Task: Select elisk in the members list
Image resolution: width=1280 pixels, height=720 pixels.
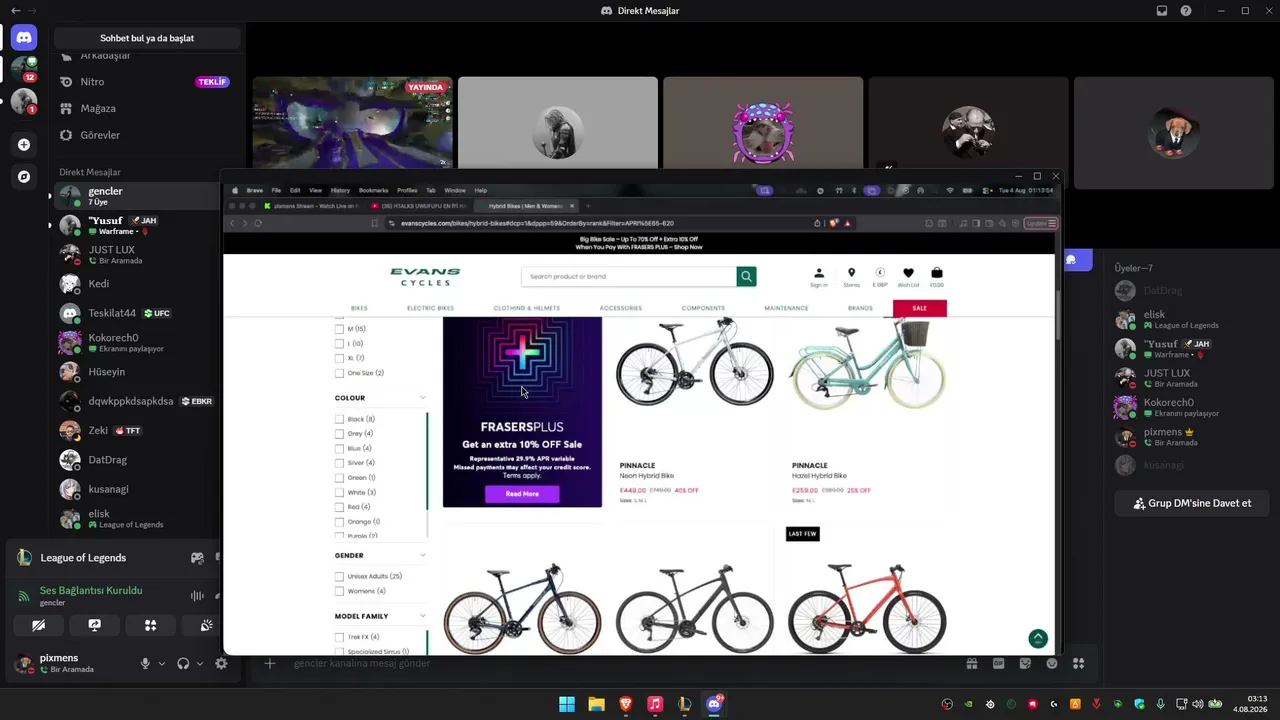Action: click(x=1190, y=320)
